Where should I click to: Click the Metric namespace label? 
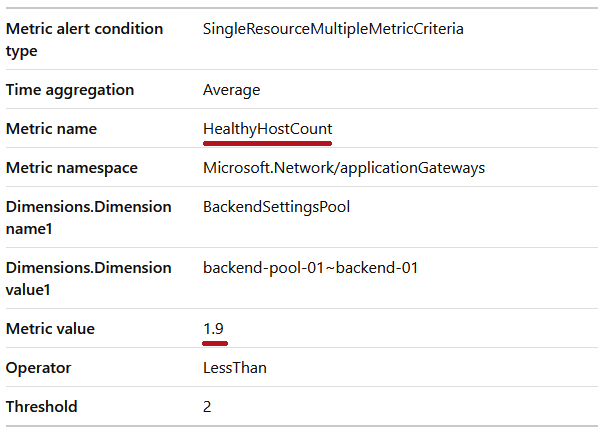[72, 168]
